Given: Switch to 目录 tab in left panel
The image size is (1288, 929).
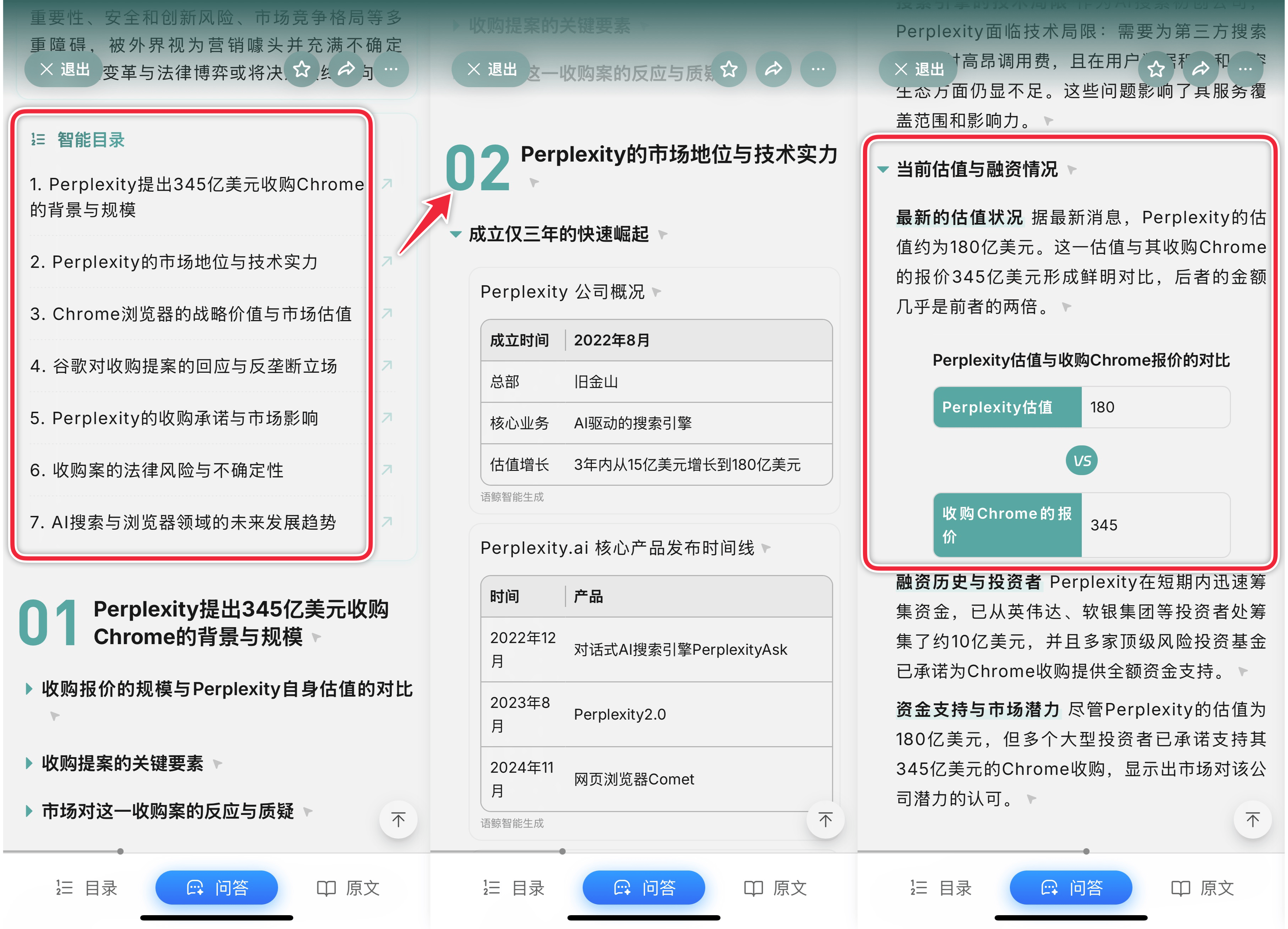Looking at the screenshot, I should (86, 888).
